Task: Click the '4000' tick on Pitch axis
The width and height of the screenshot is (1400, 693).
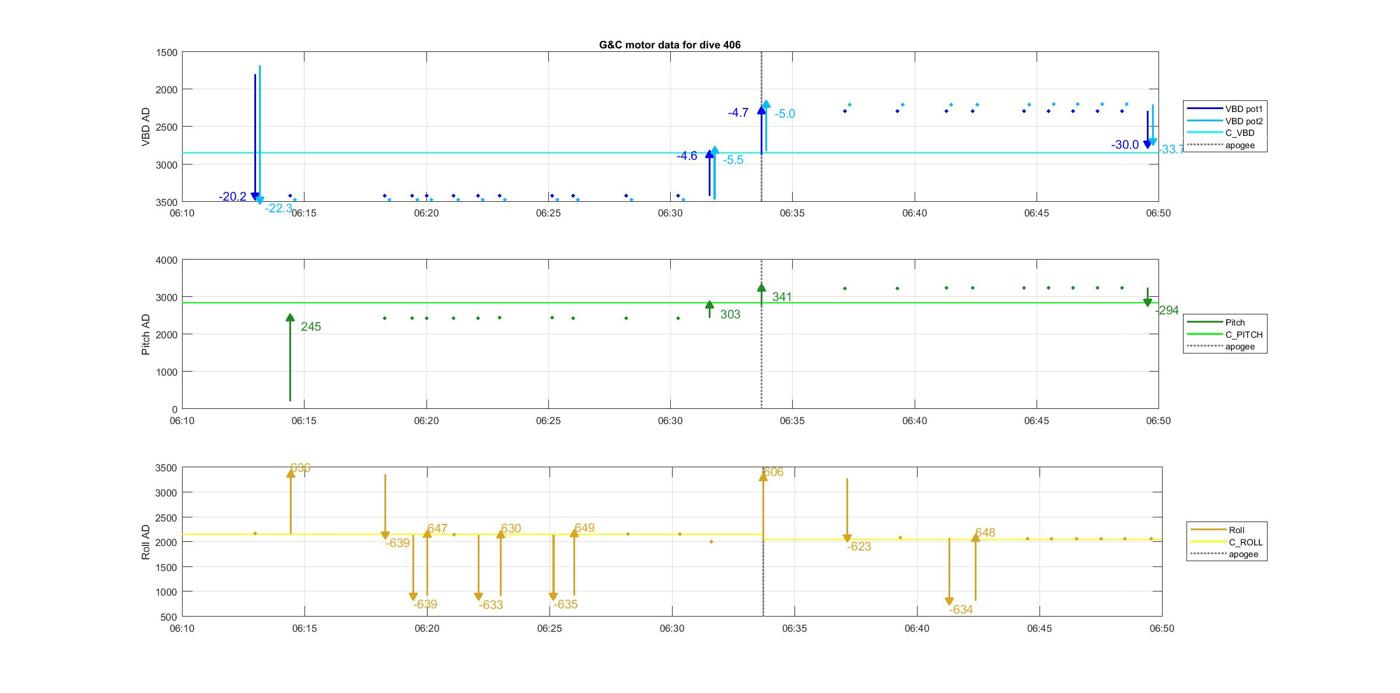Action: [x=167, y=260]
